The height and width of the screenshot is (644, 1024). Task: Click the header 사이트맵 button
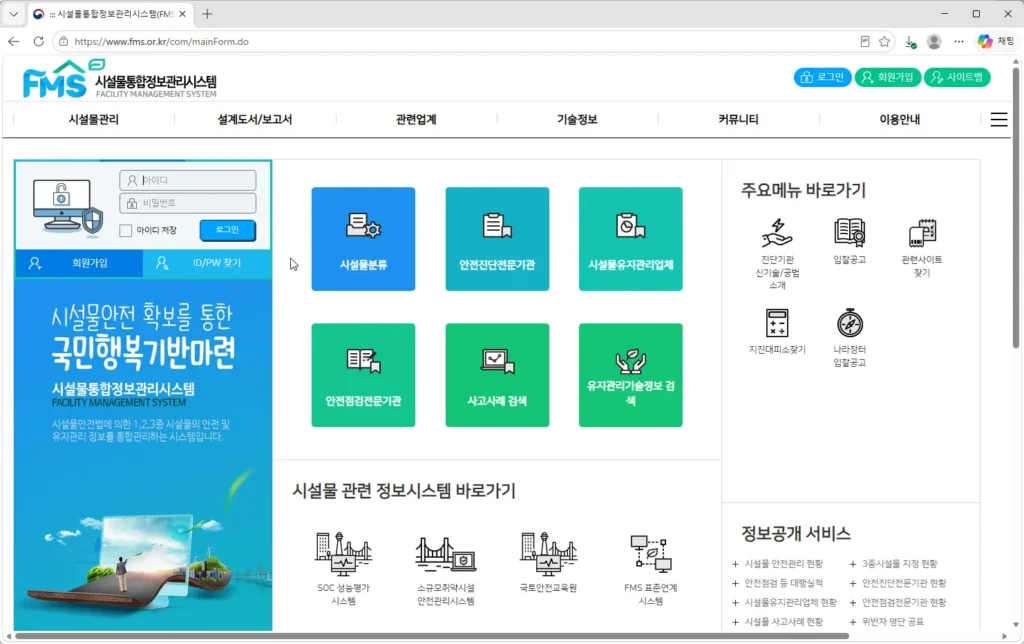click(x=957, y=77)
